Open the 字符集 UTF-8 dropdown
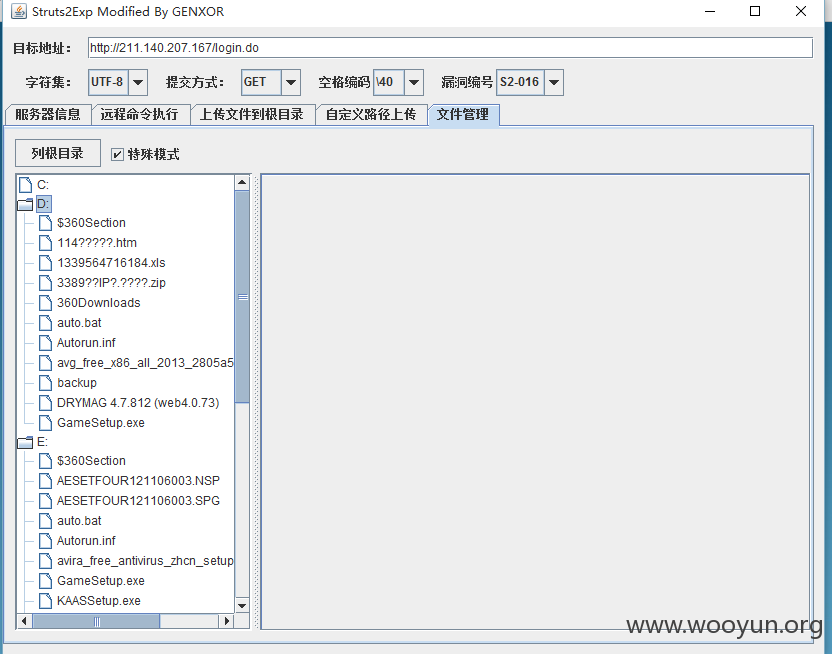The image size is (832, 654). tap(138, 82)
